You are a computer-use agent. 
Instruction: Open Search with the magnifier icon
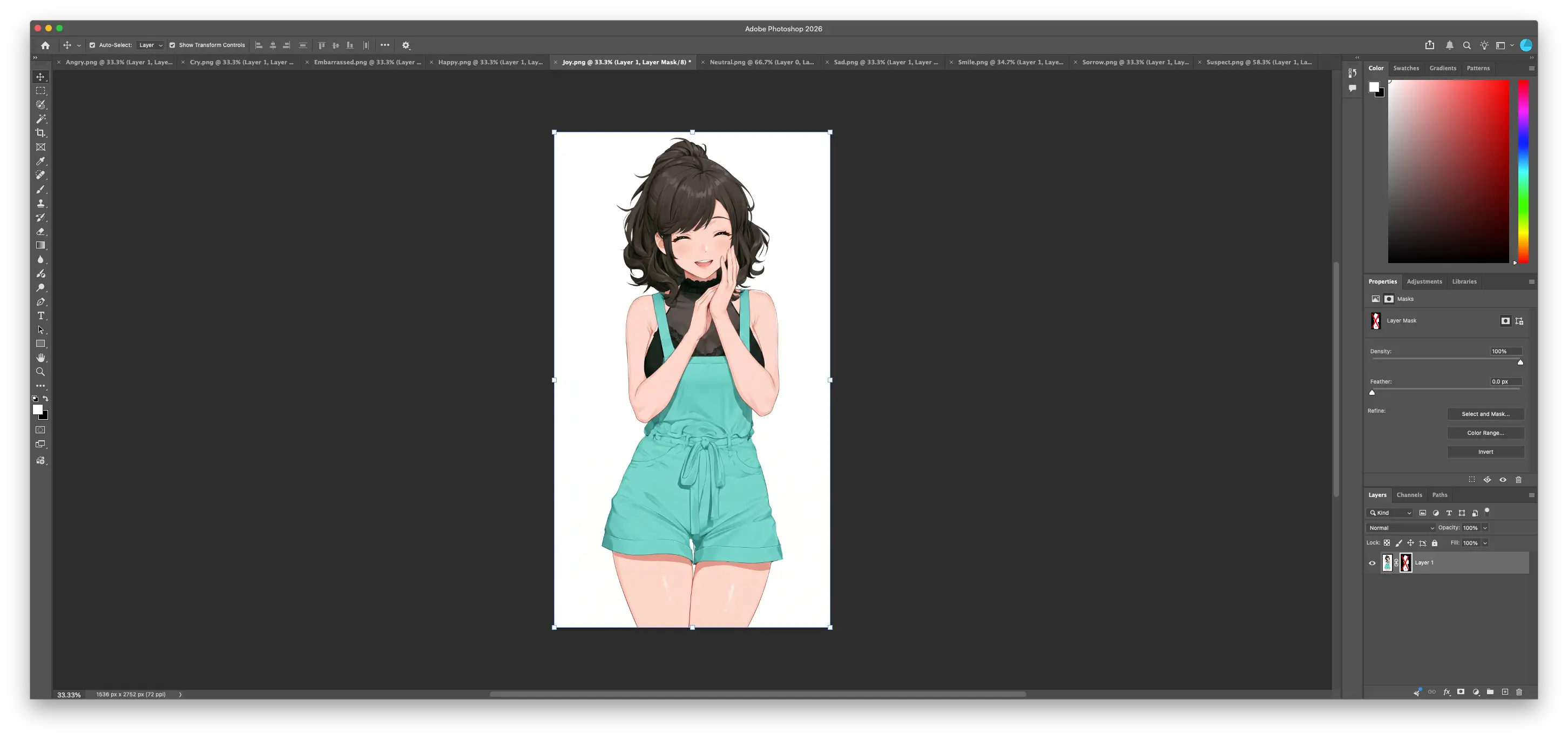click(1466, 45)
